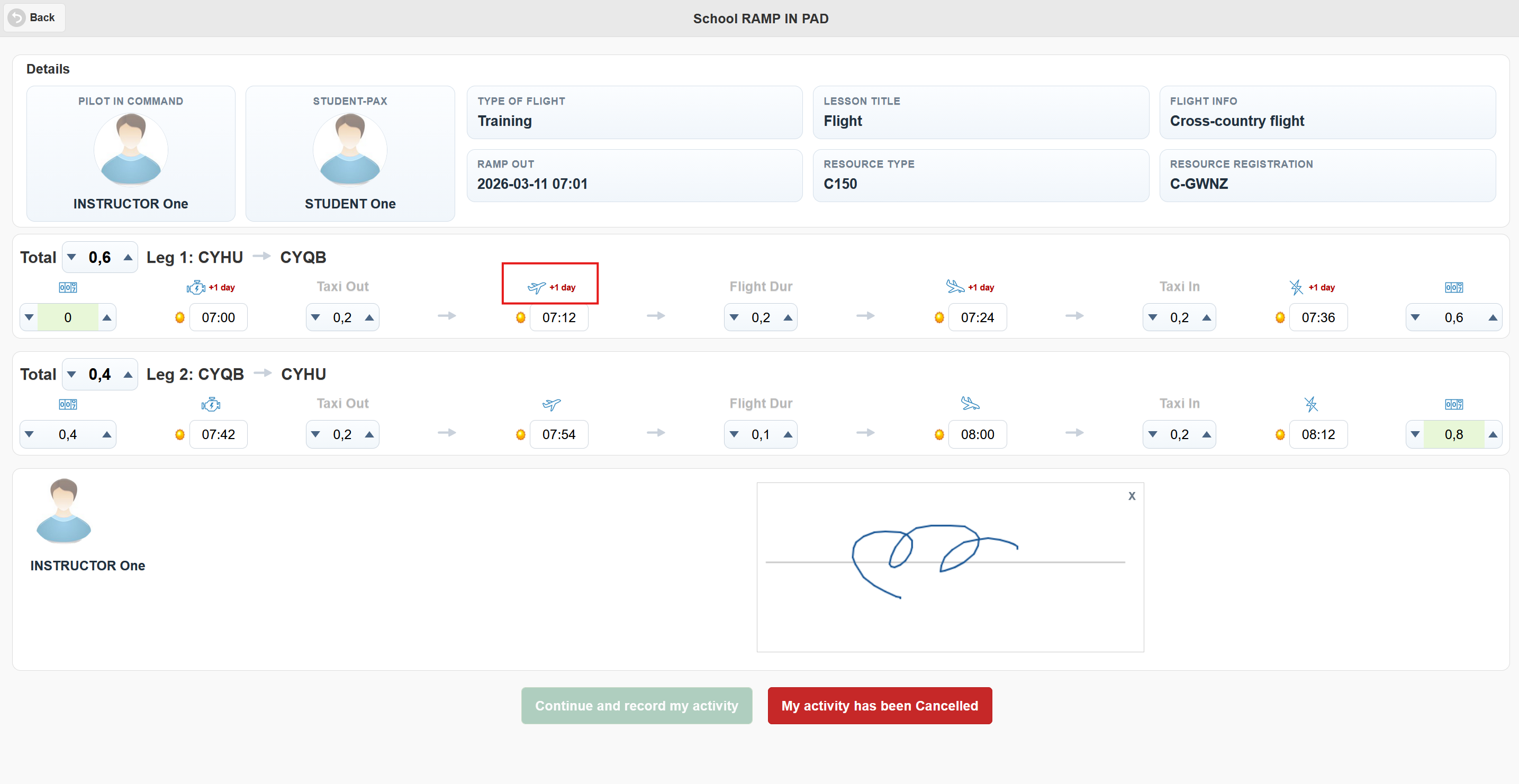Go Back to previous screen
This screenshot has width=1519, height=784.
coord(34,17)
